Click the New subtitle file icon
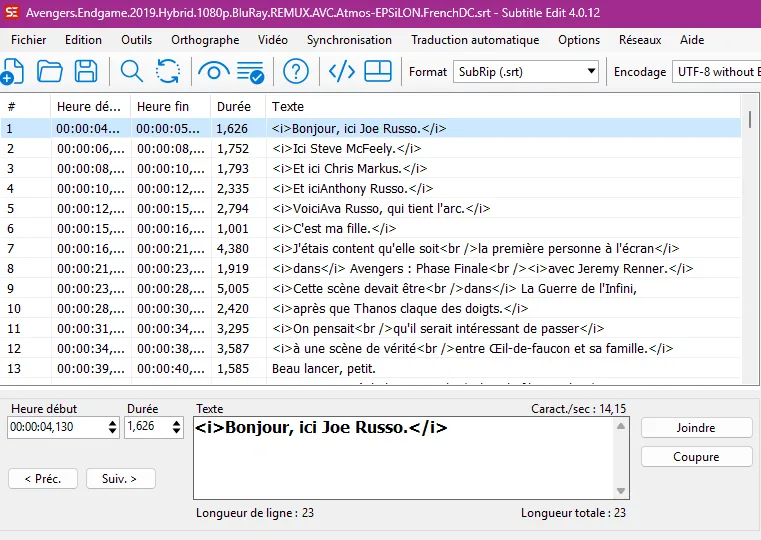The height and width of the screenshot is (540, 761). click(12, 71)
